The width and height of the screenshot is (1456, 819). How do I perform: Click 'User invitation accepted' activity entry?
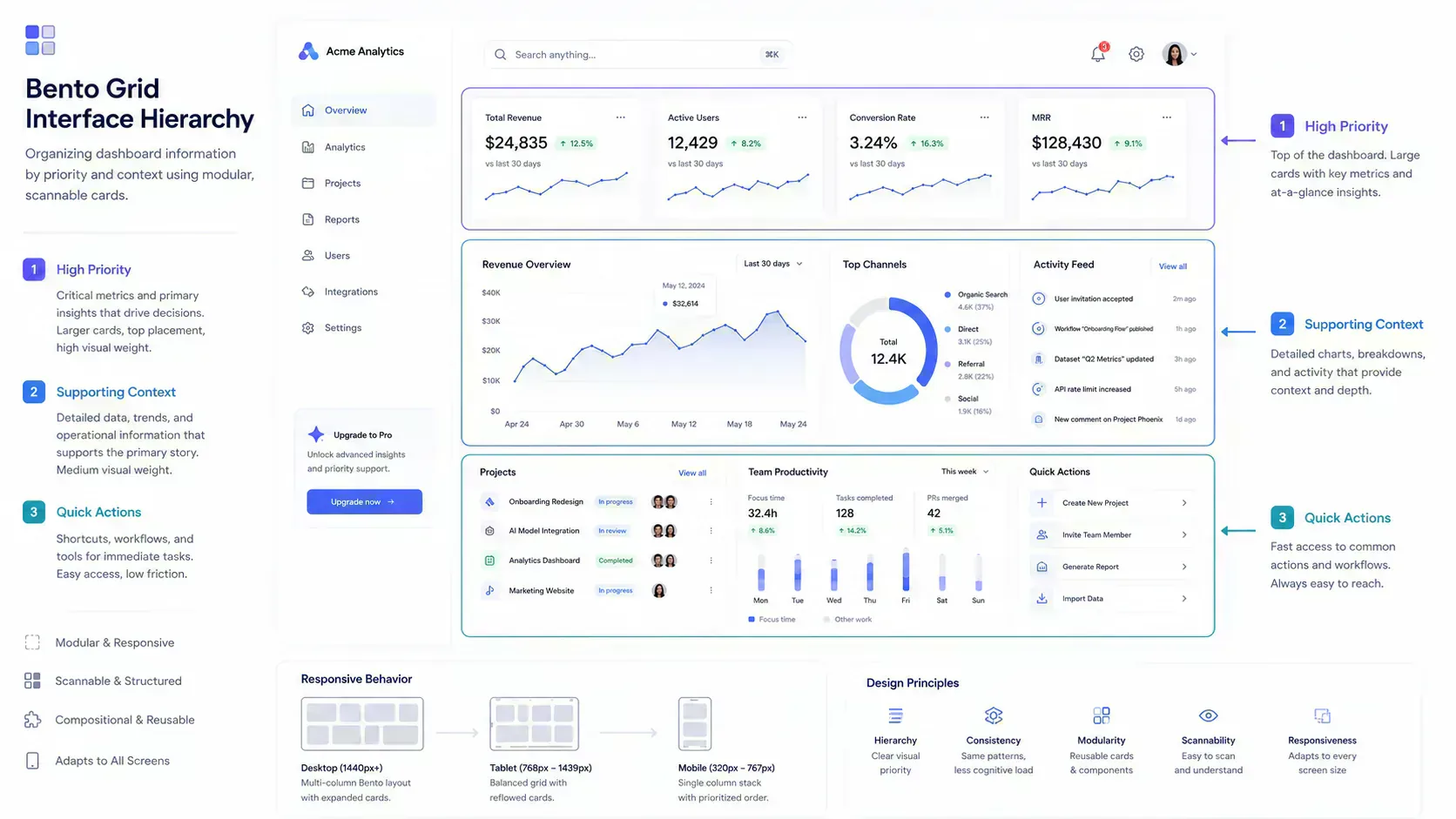1113,299
